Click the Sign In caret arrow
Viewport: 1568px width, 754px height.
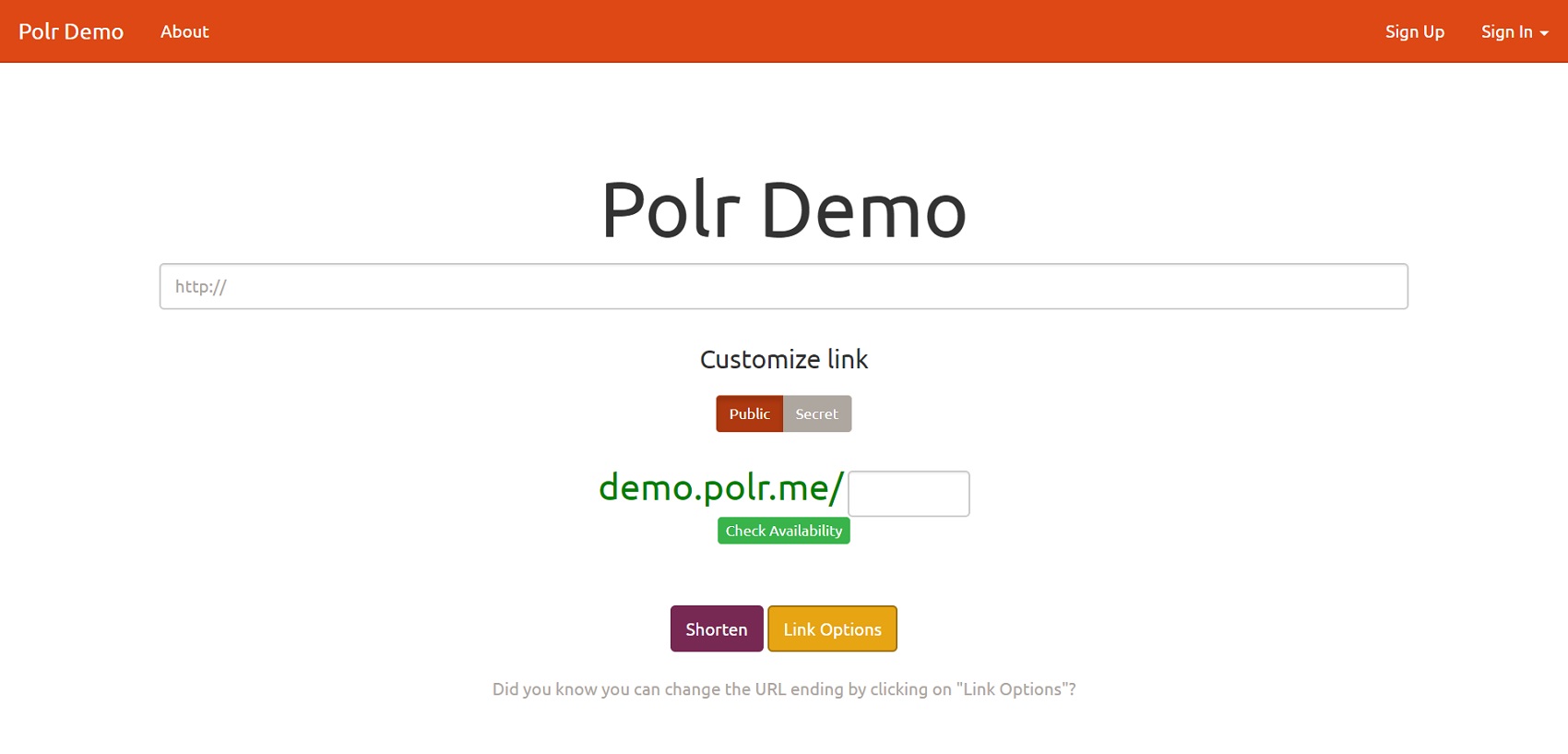1544,33
